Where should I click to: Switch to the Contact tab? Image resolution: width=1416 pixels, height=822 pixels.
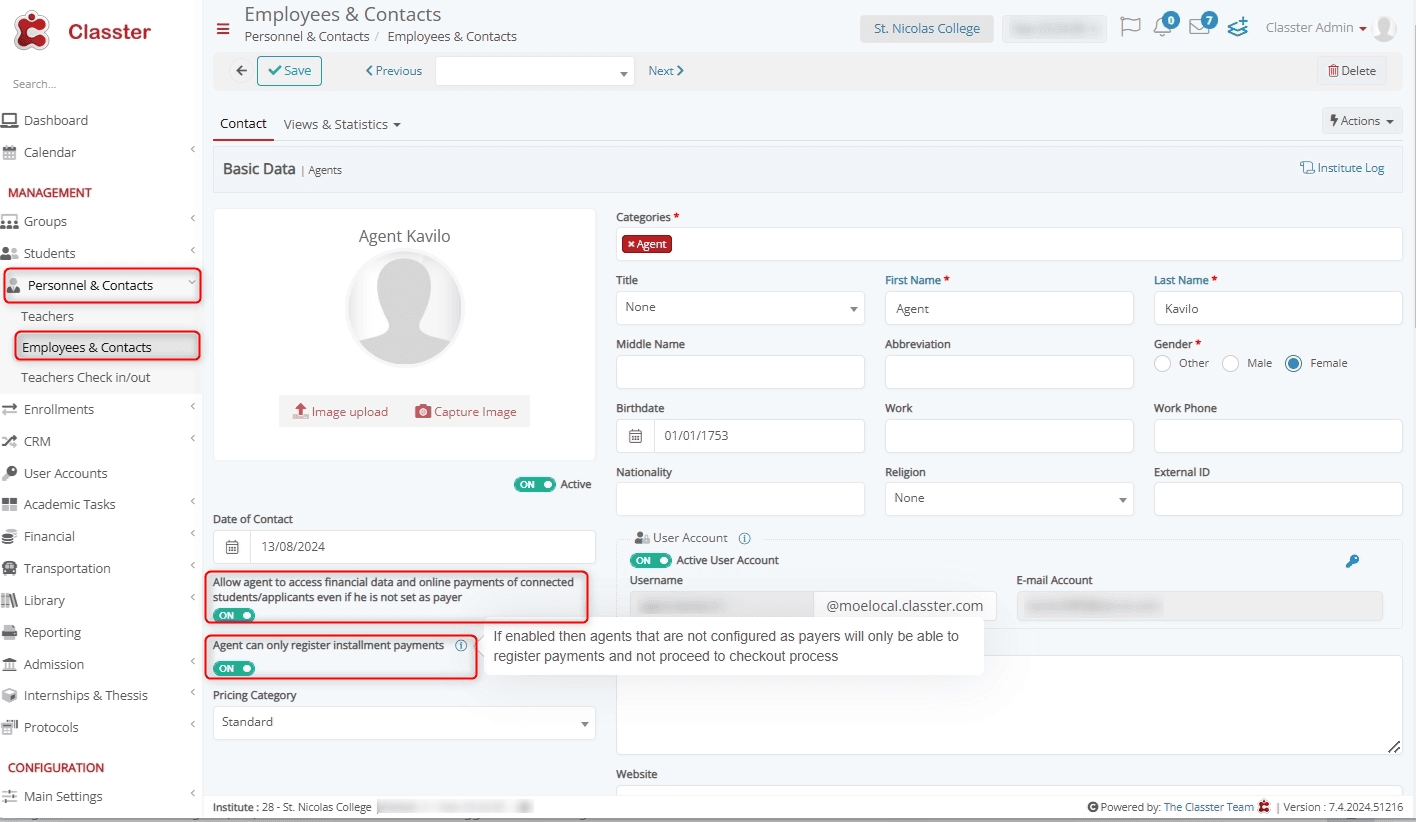pyautogui.click(x=243, y=124)
